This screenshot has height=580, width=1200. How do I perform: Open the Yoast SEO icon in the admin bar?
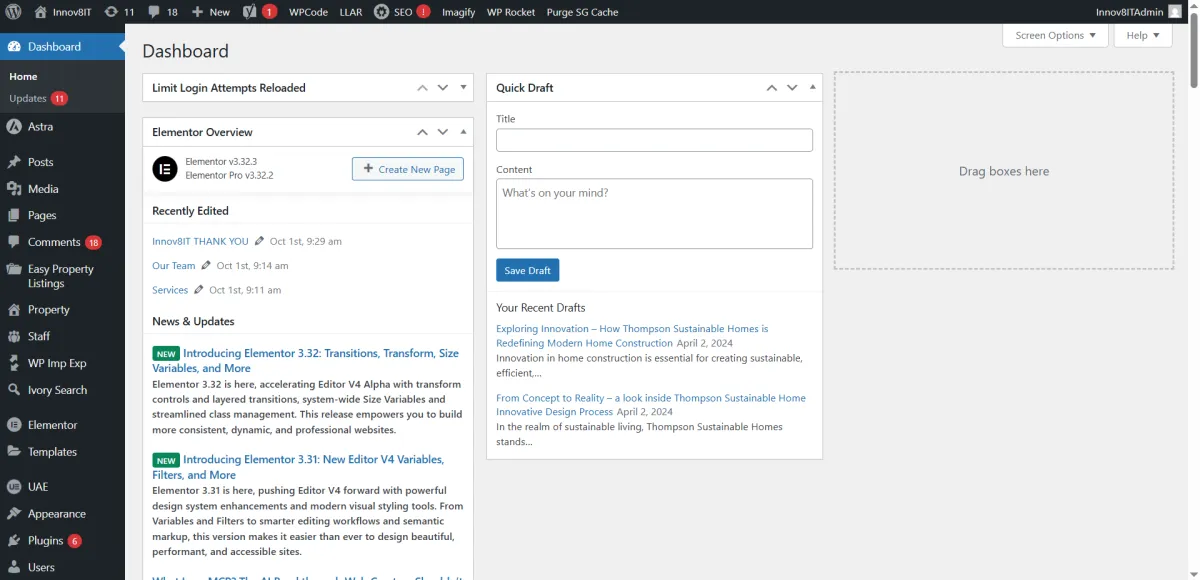(251, 12)
